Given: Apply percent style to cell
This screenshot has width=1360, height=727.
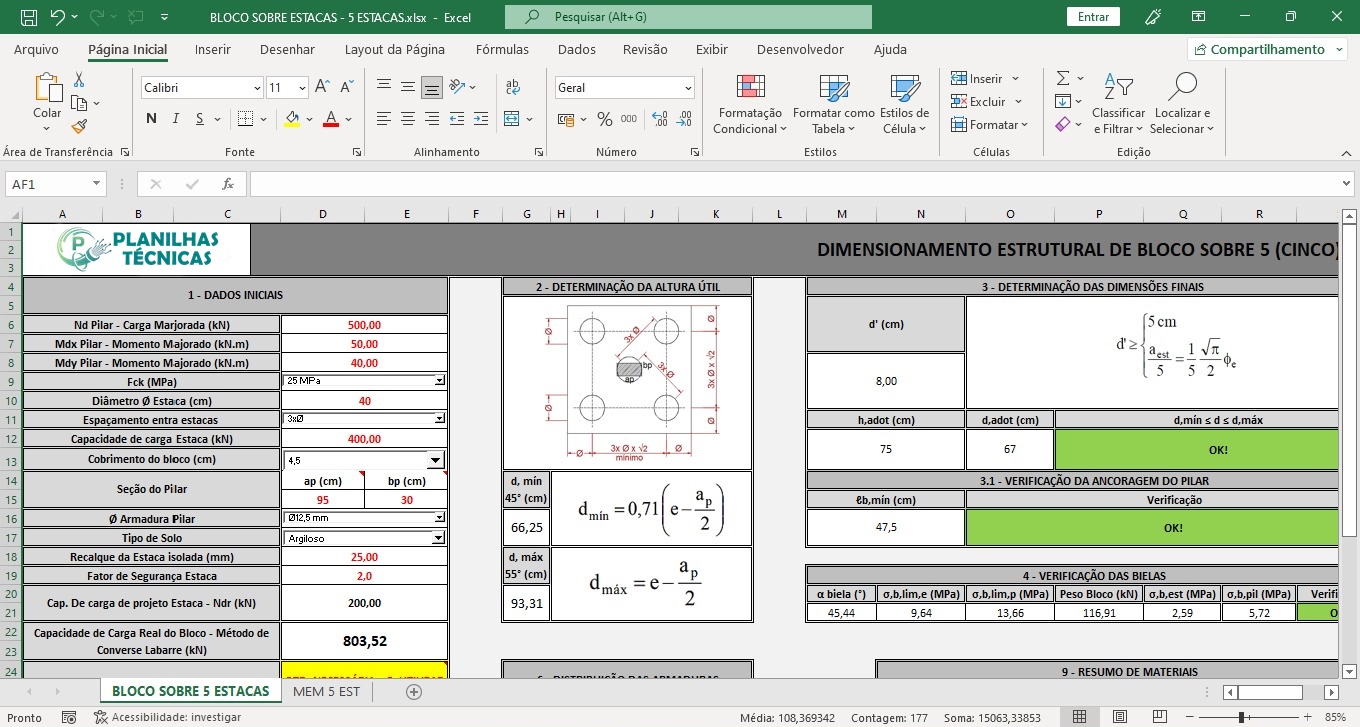Looking at the screenshot, I should pyautogui.click(x=604, y=119).
